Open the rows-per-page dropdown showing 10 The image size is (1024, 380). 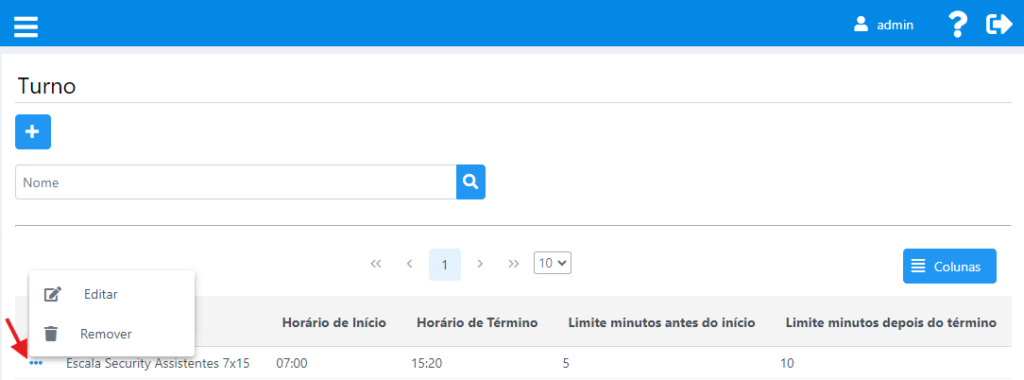pyautogui.click(x=552, y=263)
